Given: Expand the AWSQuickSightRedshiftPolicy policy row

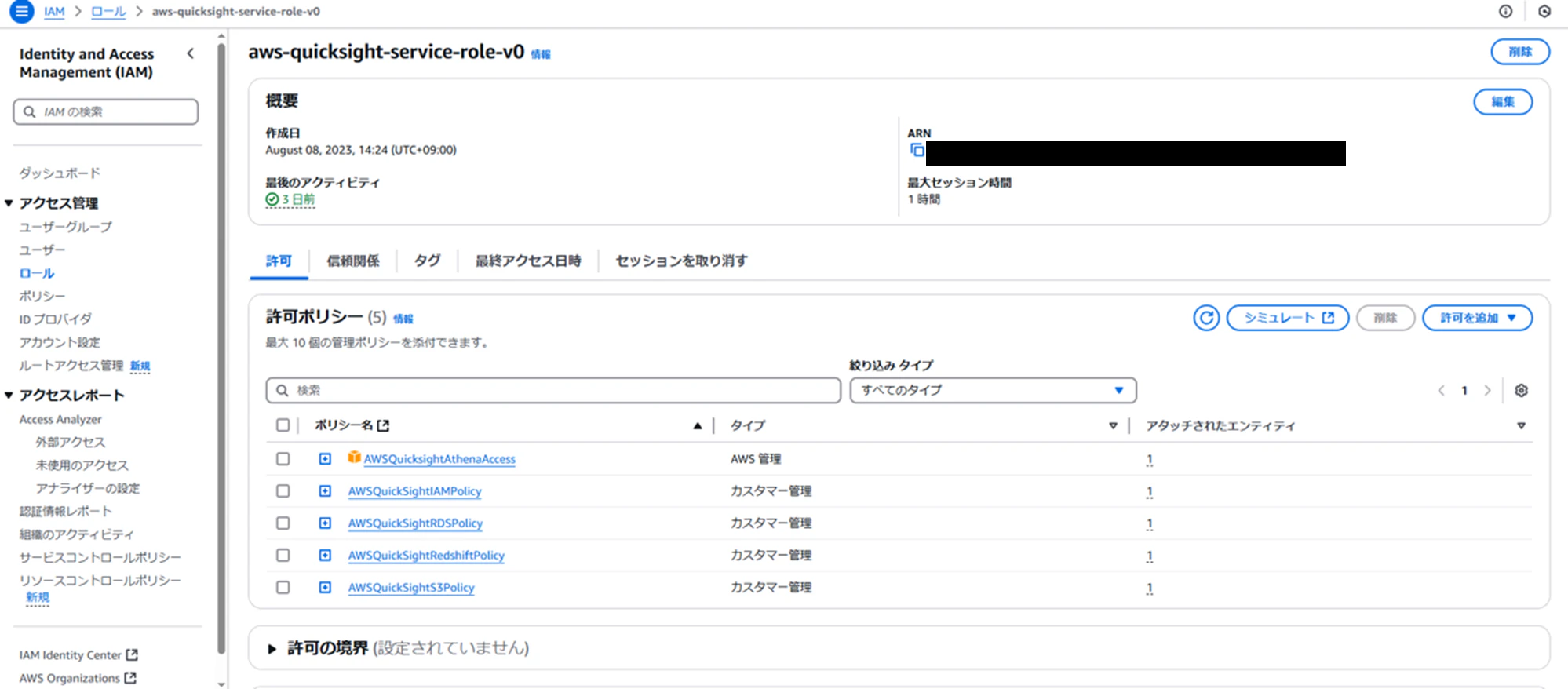Looking at the screenshot, I should [x=325, y=556].
